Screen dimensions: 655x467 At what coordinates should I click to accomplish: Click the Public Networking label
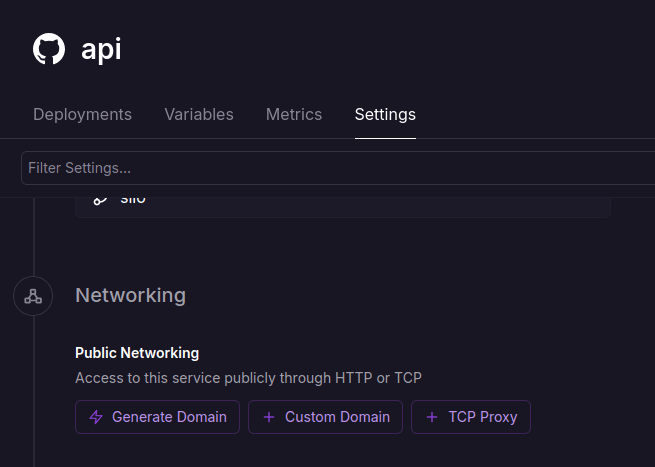pos(137,353)
